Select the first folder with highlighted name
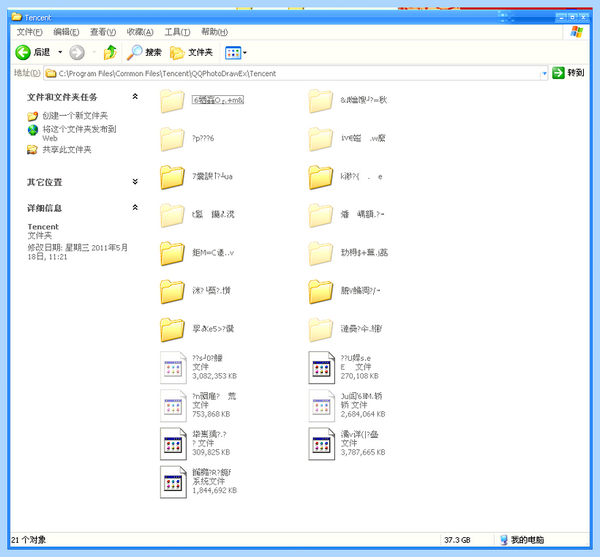Image resolution: width=600 pixels, height=557 pixels. pos(202,100)
